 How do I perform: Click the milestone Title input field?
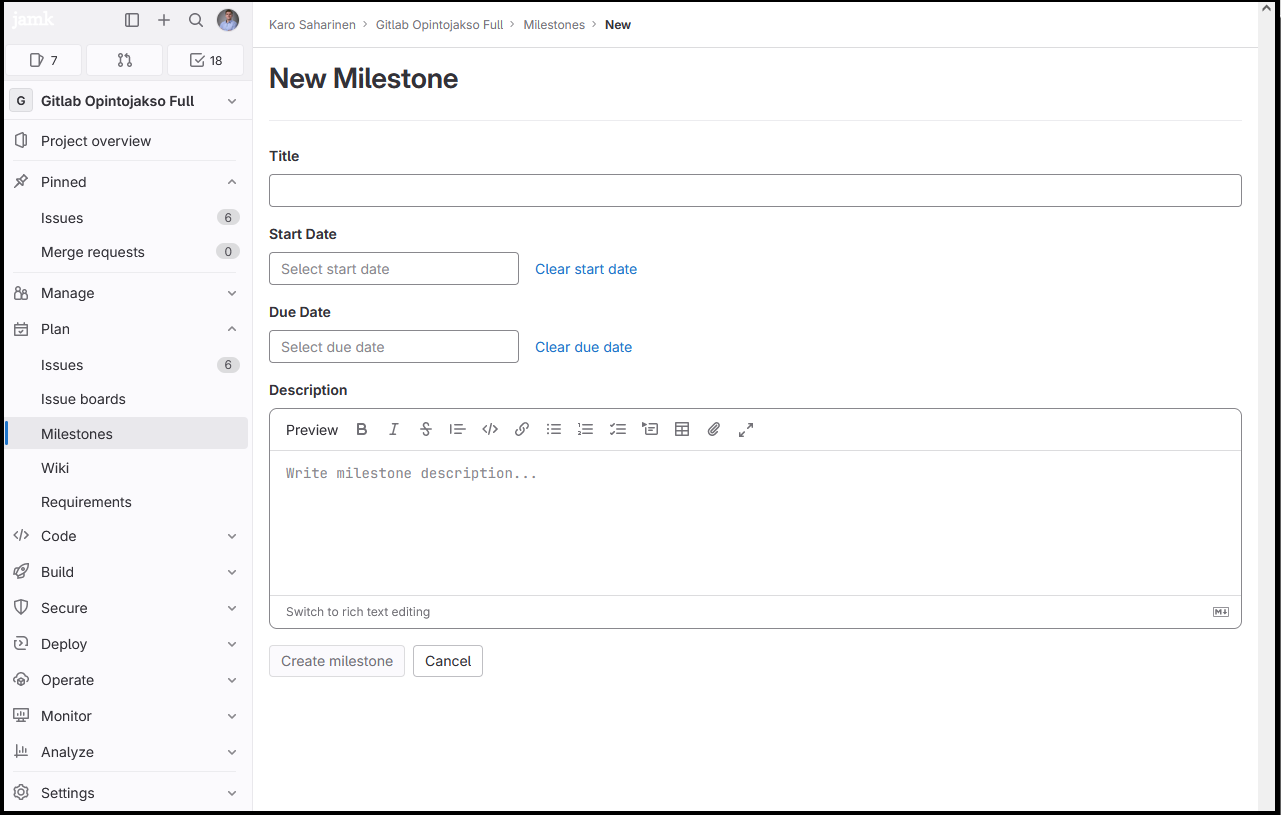755,191
